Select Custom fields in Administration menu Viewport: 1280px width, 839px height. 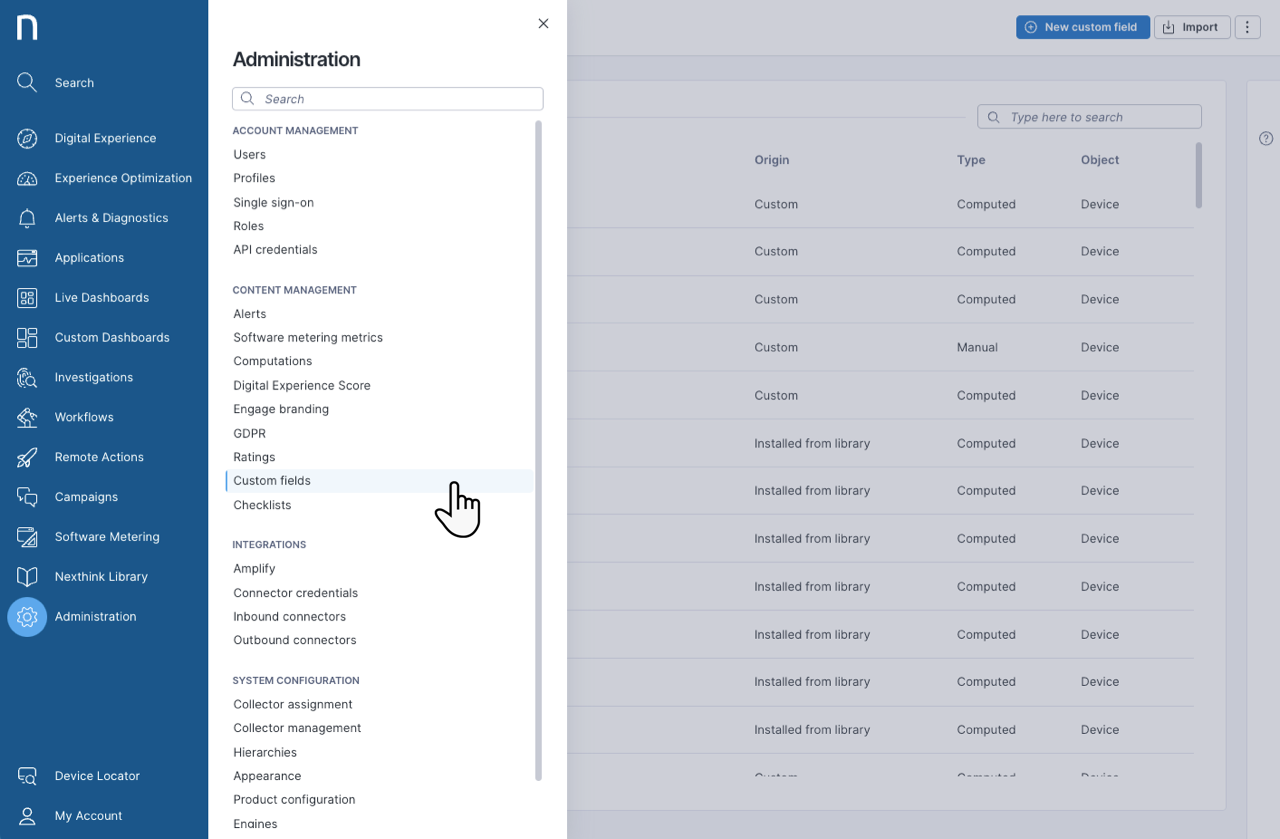coord(272,481)
